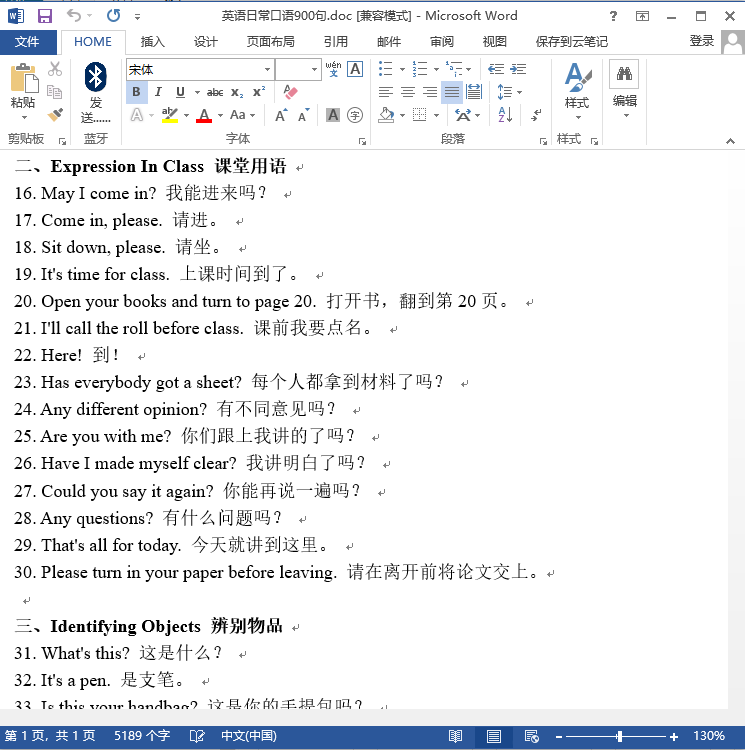Cut selection with the scissors icon
The image size is (745, 750).
click(x=55, y=69)
